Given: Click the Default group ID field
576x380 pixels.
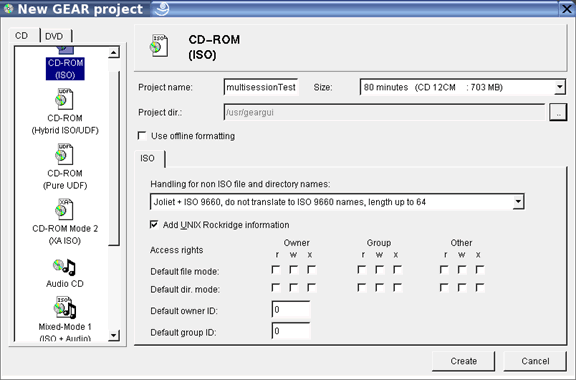Looking at the screenshot, I should (291, 331).
